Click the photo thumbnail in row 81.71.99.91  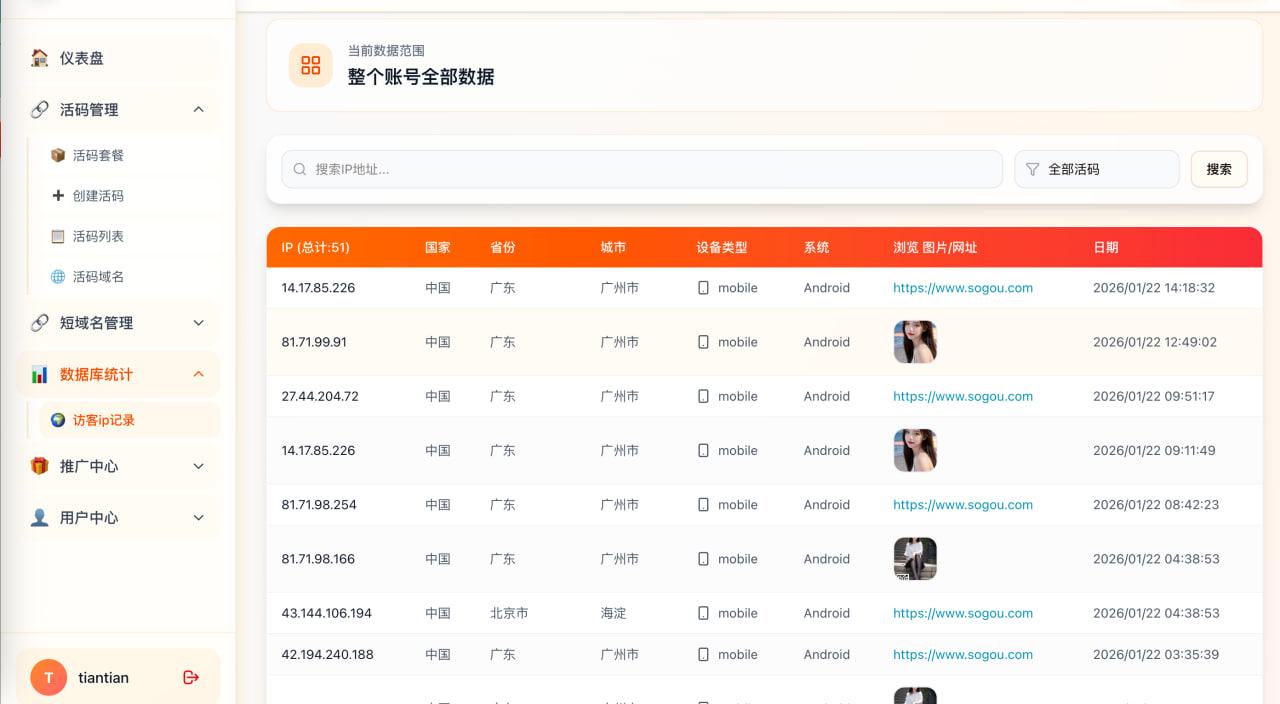pyautogui.click(x=915, y=341)
